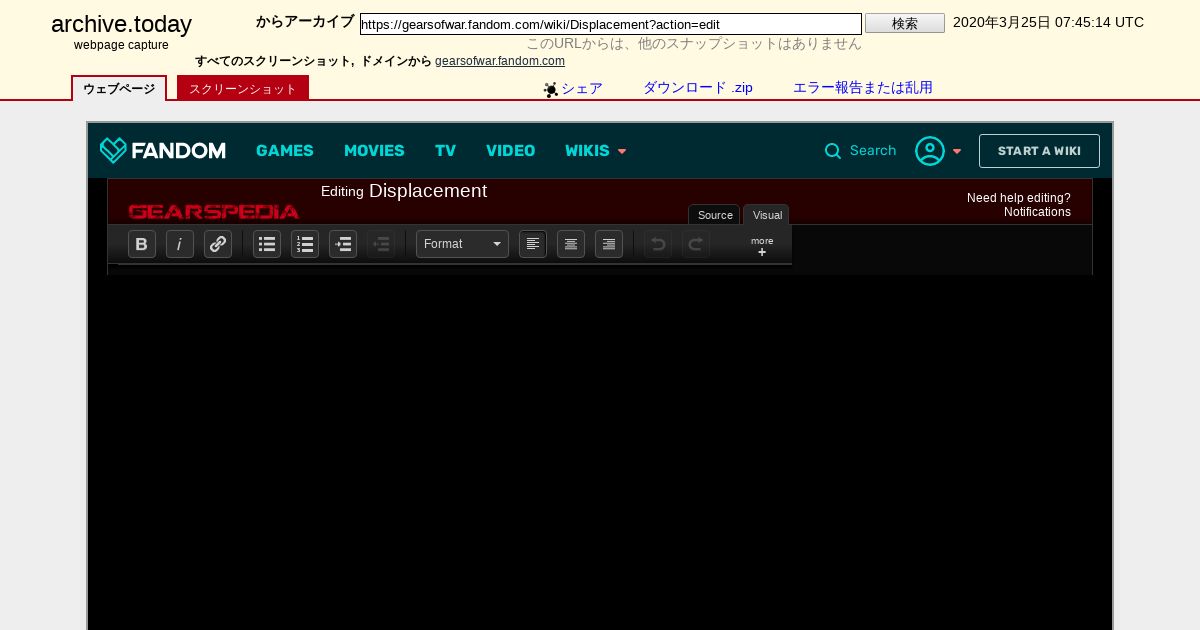This screenshot has height=630, width=1200.
Task: Click the archive URL input field
Action: tap(610, 24)
